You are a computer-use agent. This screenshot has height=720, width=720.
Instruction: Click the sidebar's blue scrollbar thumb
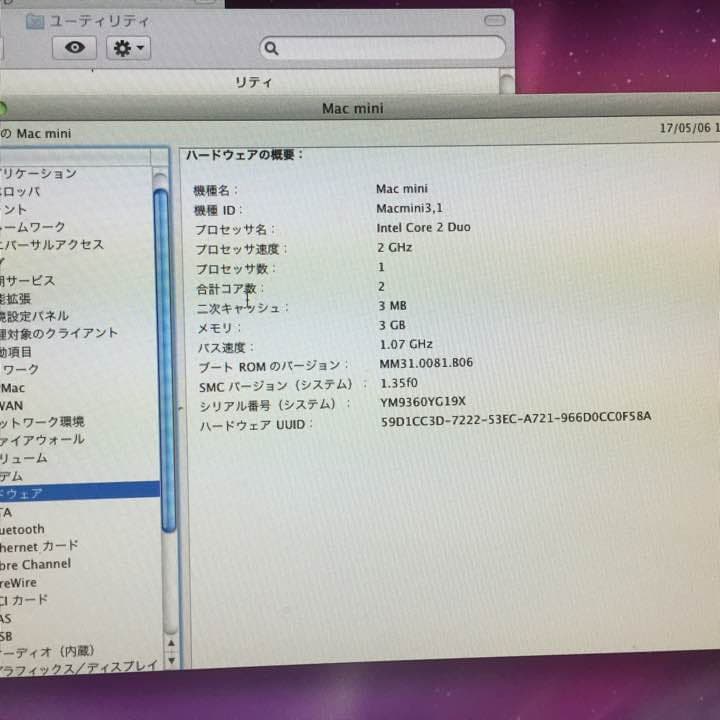click(x=163, y=360)
